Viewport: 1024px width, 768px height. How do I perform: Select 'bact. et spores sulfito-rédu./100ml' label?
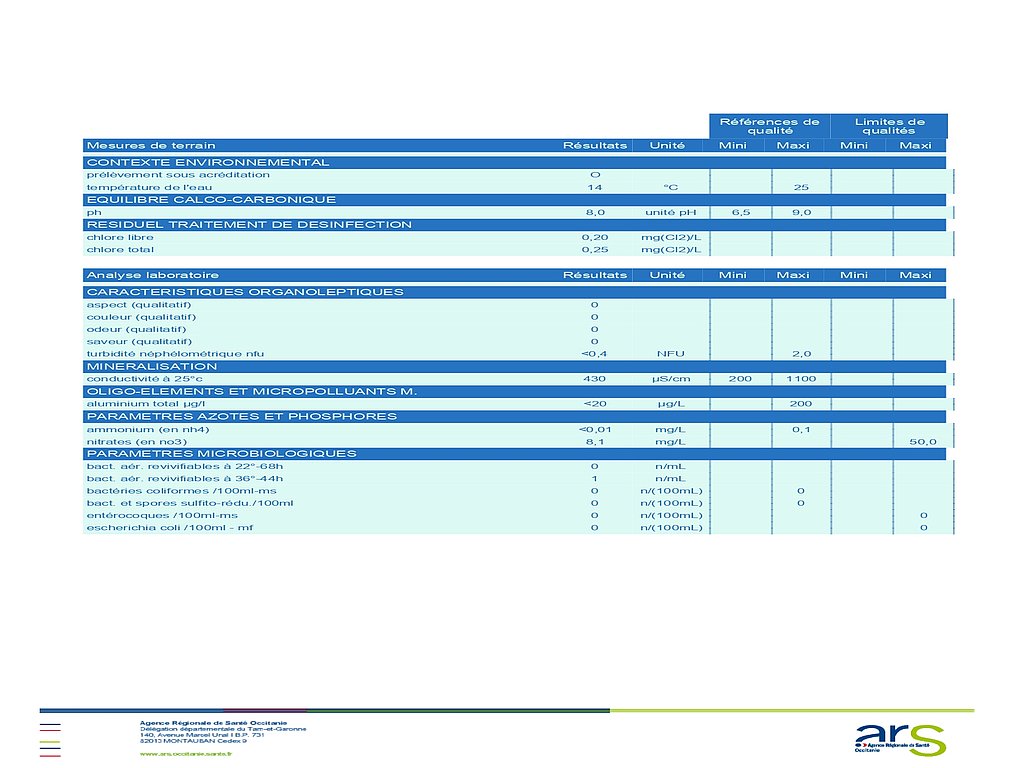tap(189, 504)
